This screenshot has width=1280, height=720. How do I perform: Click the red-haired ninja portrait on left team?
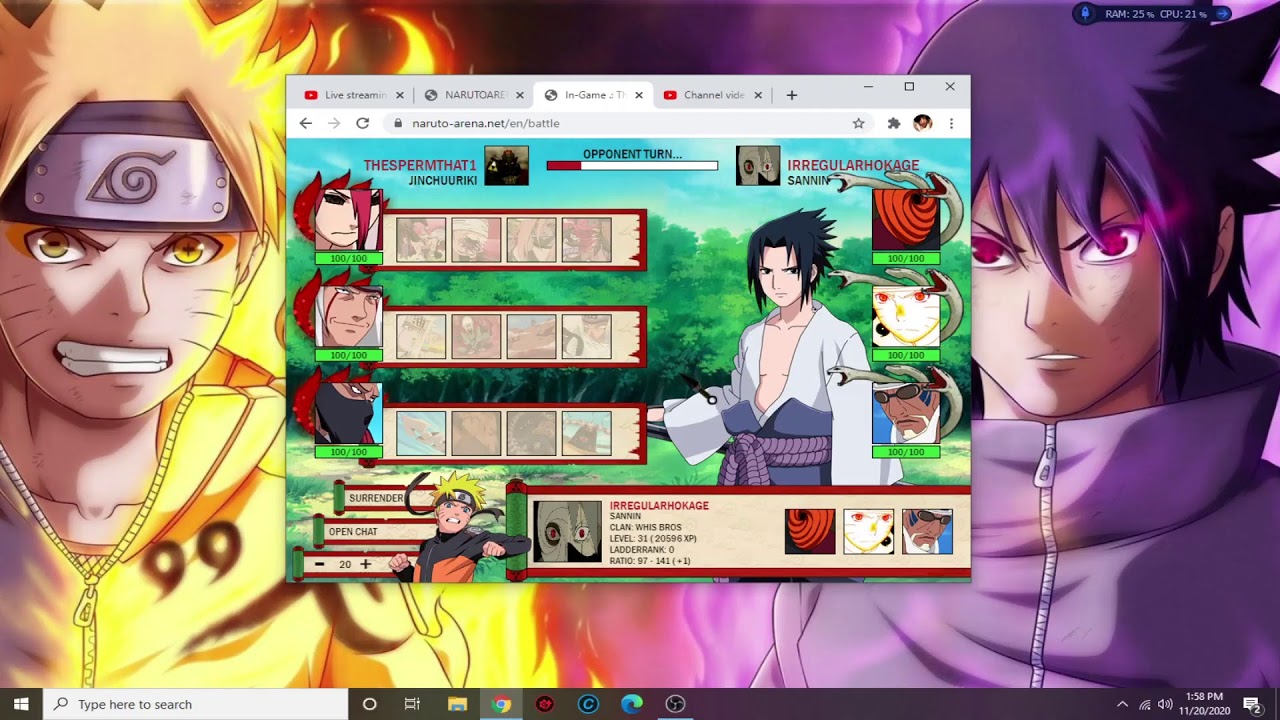[x=348, y=219]
